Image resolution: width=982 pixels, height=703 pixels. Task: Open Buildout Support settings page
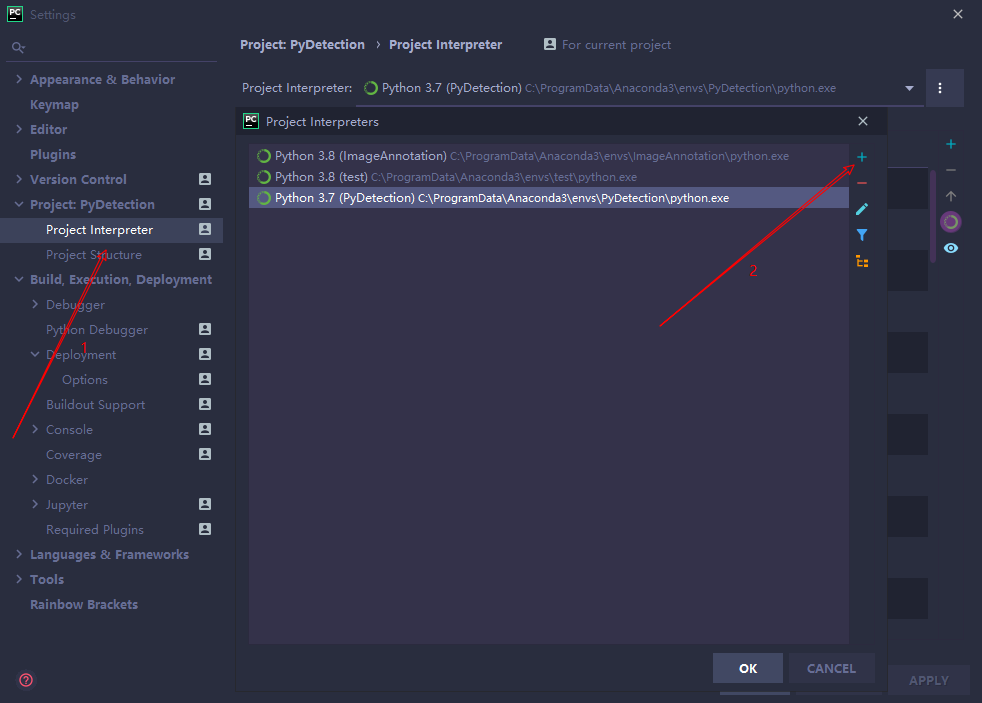pyautogui.click(x=95, y=405)
